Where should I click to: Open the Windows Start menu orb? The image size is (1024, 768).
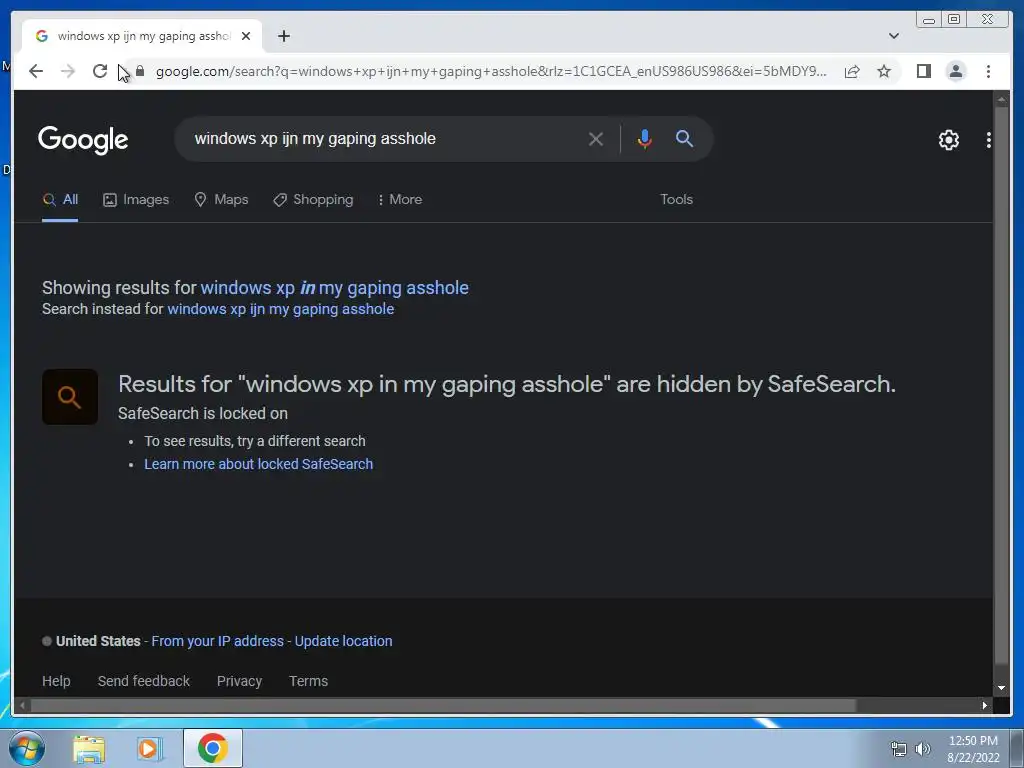click(x=27, y=748)
